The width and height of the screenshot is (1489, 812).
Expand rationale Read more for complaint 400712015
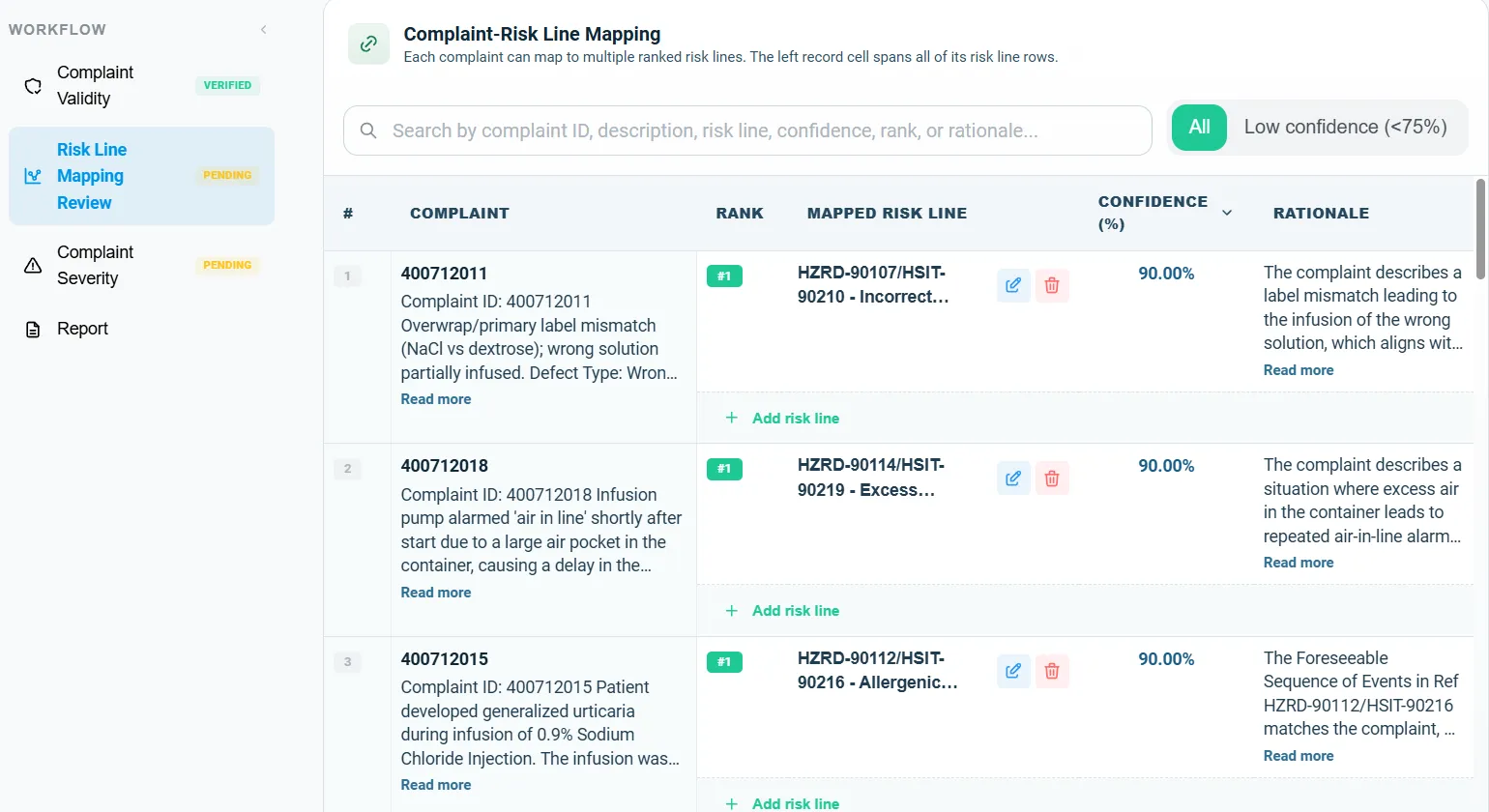pos(1299,756)
